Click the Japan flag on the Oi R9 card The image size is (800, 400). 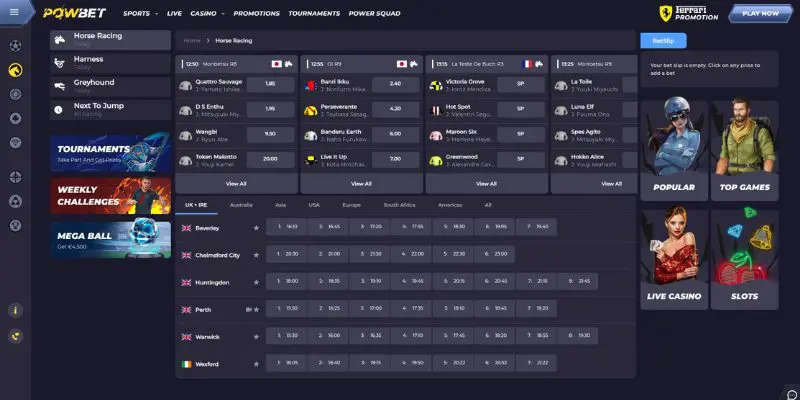[x=402, y=64]
